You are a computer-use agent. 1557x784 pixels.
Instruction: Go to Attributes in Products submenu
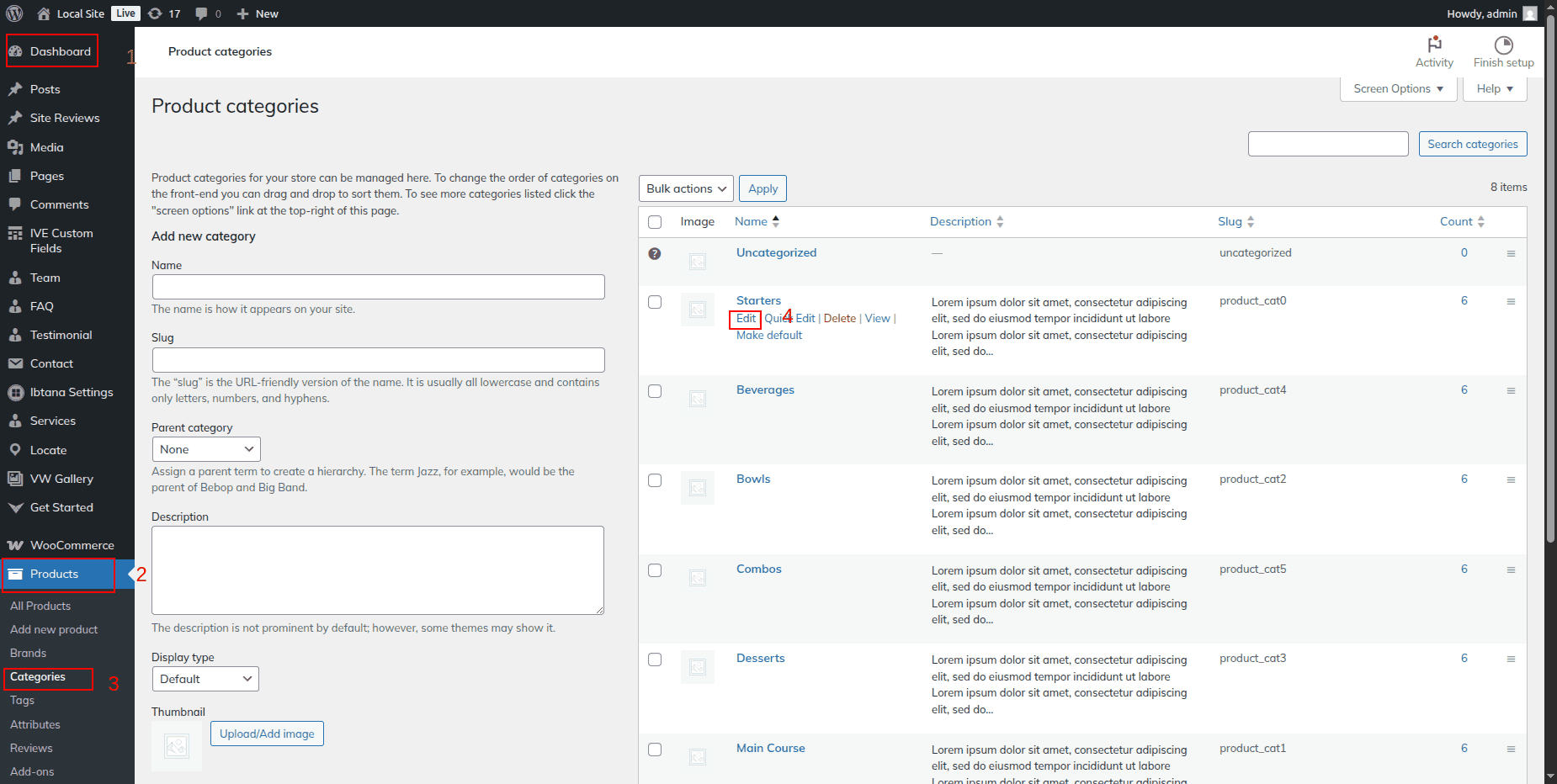click(x=35, y=724)
